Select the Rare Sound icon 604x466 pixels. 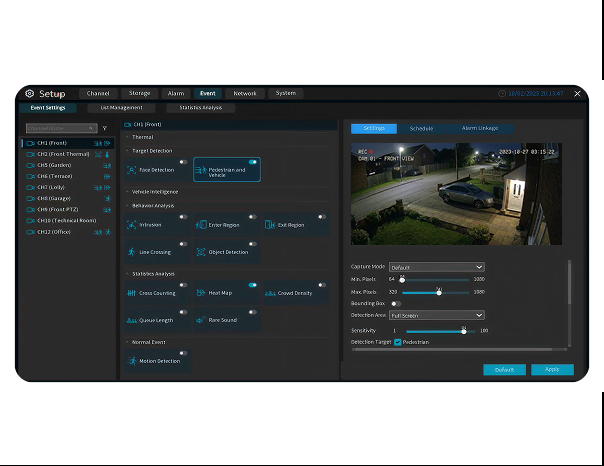click(x=200, y=320)
